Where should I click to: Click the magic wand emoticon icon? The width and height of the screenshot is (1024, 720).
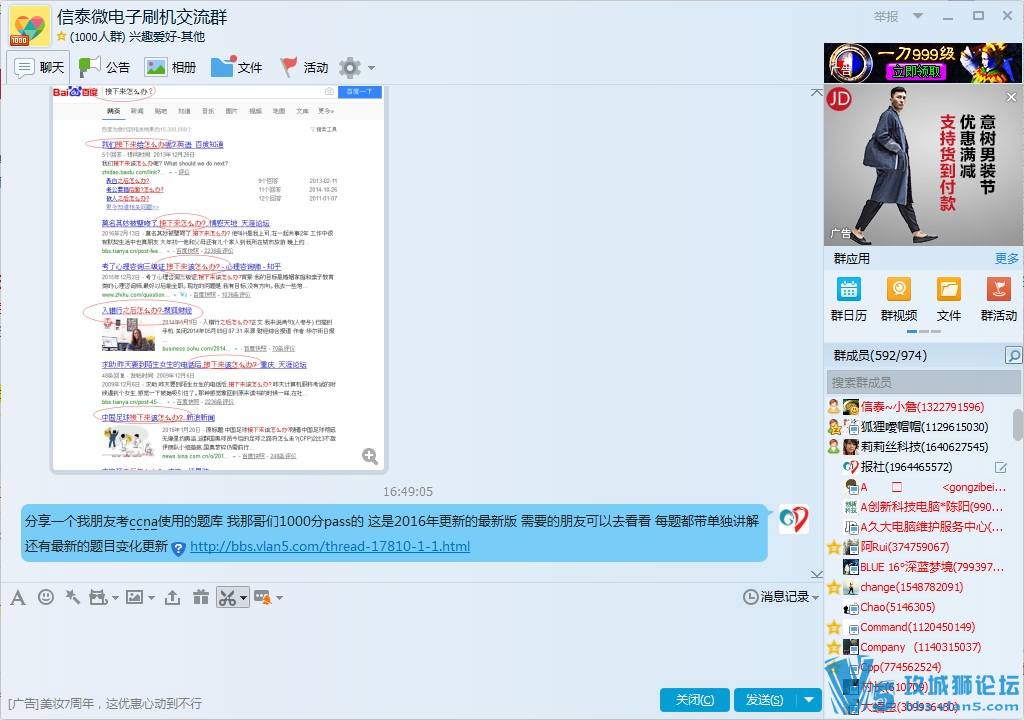(72, 597)
